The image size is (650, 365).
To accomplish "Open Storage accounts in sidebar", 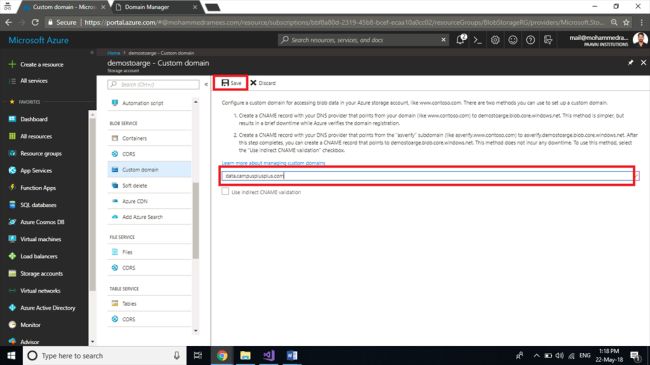I will 36,273.
